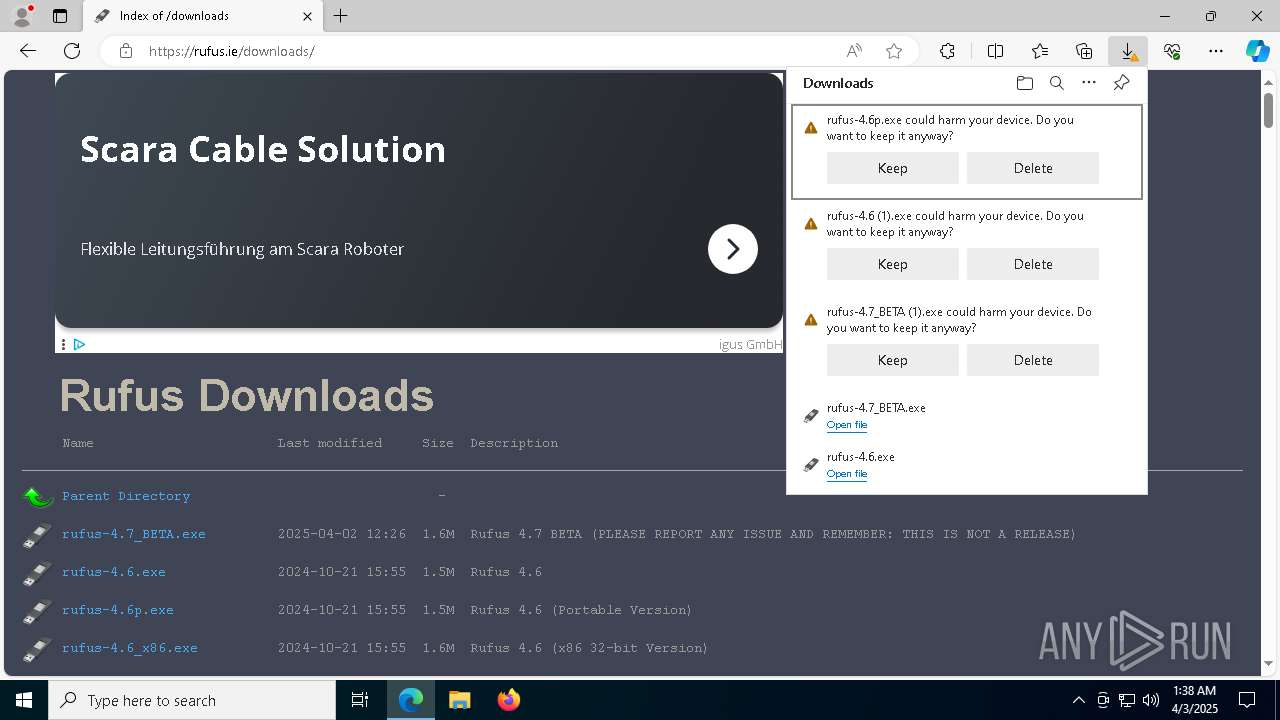Open Collections icon

pos(1084,51)
